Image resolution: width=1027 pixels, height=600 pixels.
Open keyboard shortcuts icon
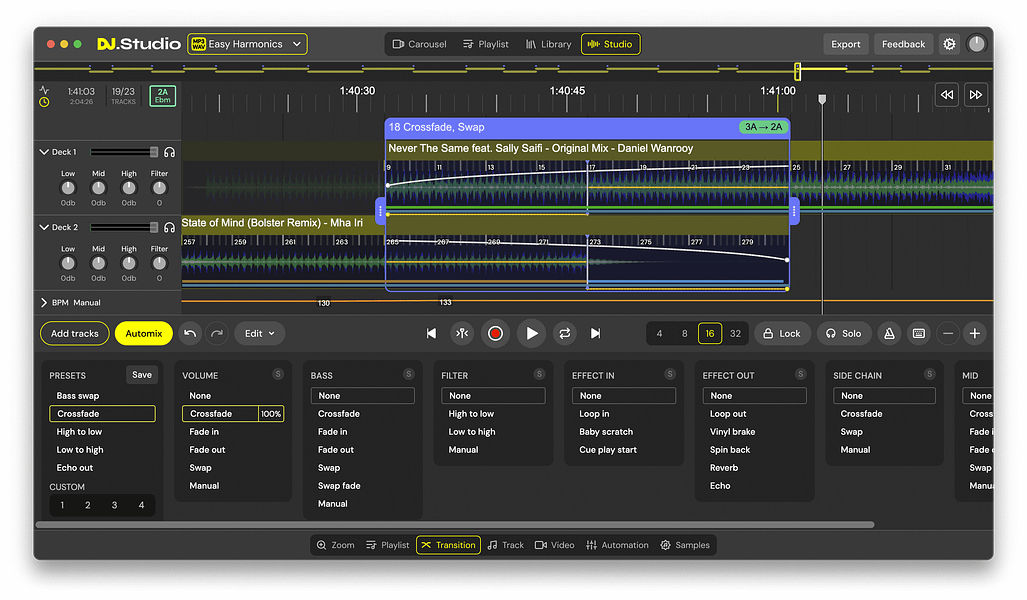tap(918, 333)
